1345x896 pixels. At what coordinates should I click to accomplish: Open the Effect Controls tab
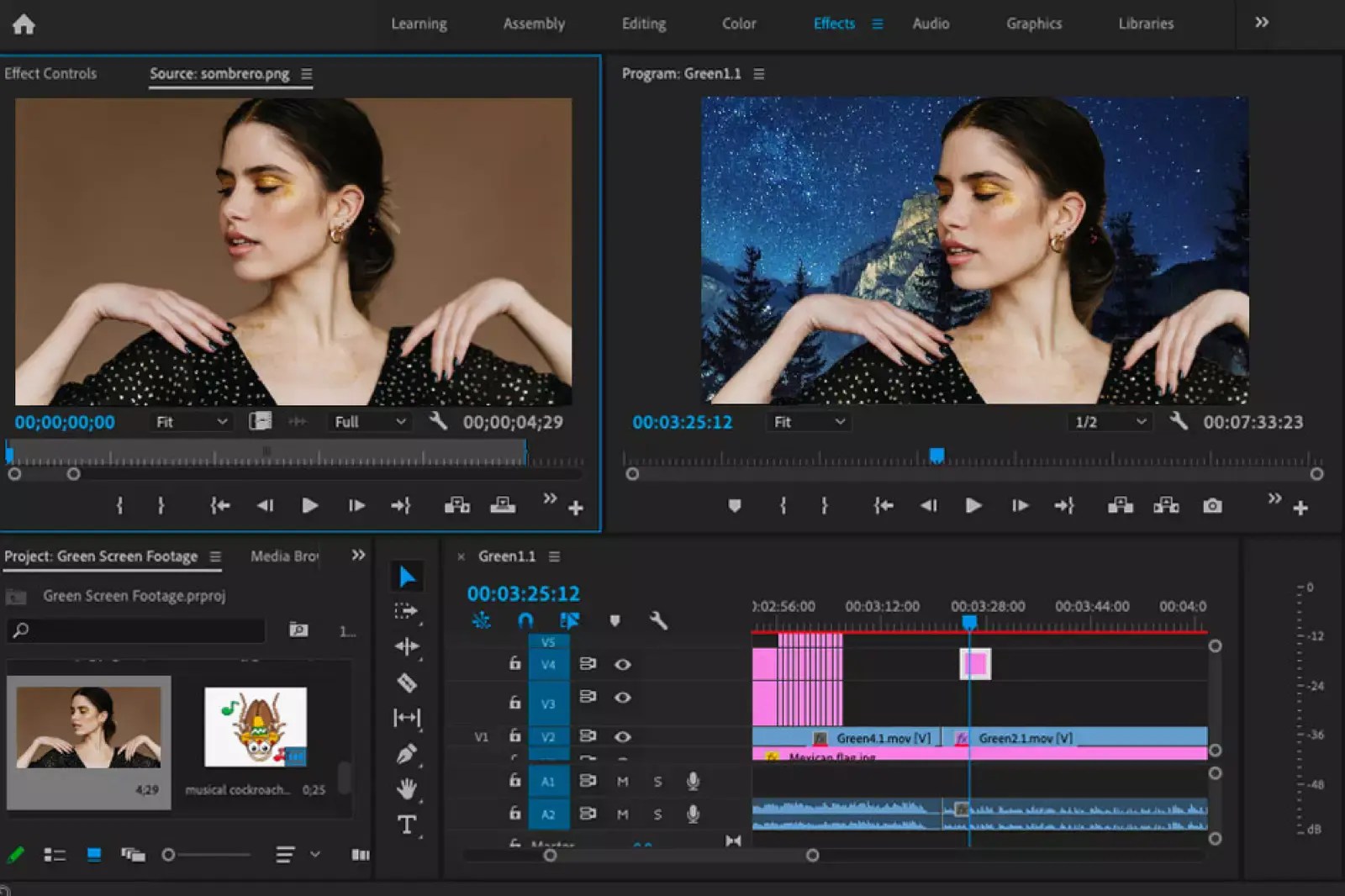(x=50, y=73)
